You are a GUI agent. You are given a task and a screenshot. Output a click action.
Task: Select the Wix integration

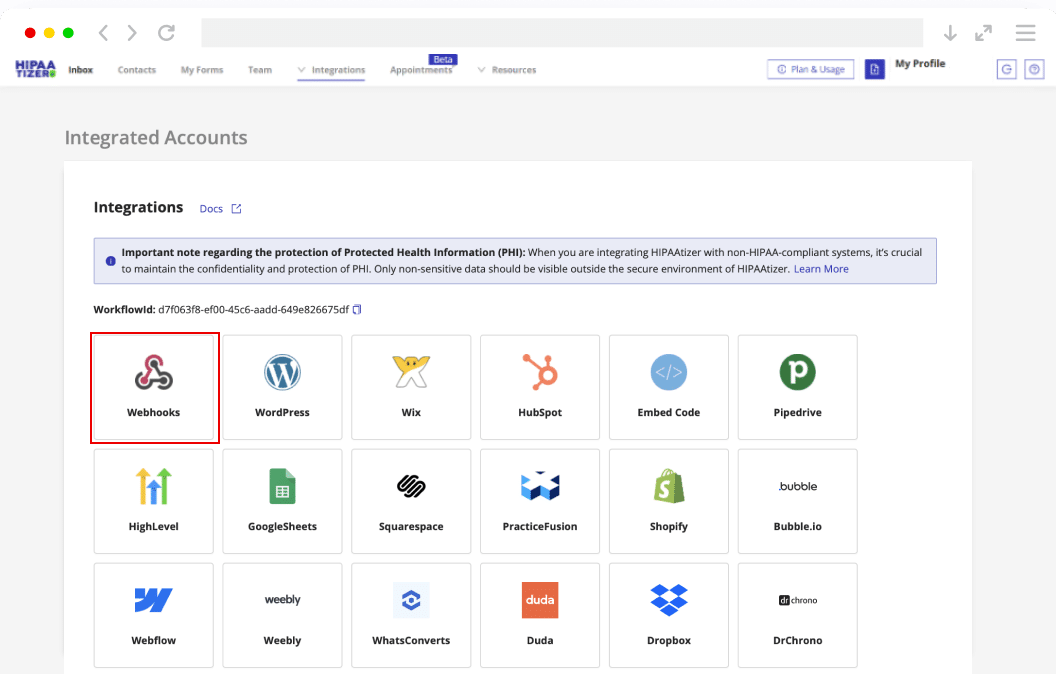[x=411, y=387]
